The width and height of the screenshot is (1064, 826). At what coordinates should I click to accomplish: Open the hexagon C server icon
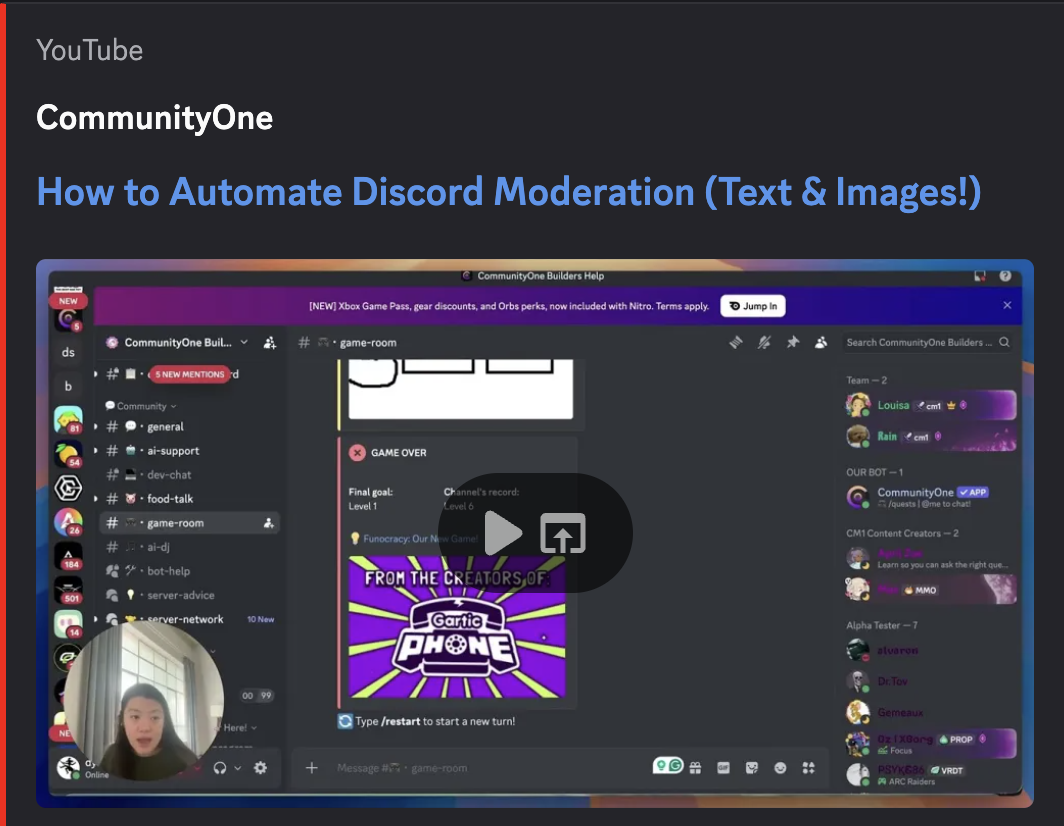coord(68,488)
